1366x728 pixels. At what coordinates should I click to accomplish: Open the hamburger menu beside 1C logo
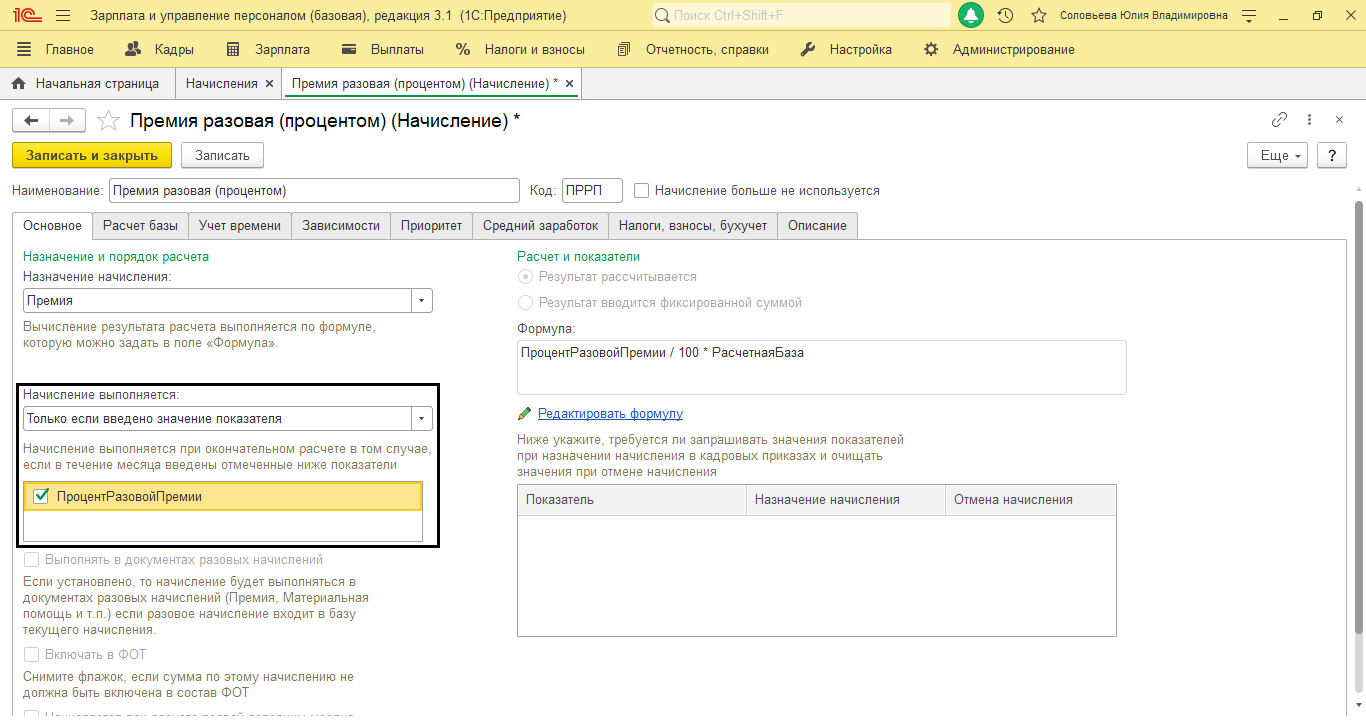point(62,16)
